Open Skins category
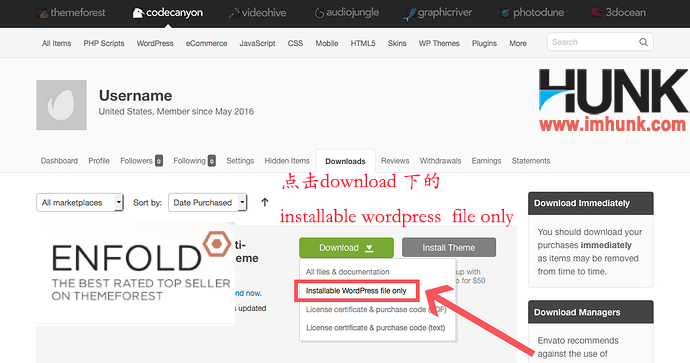The width and height of the screenshot is (690, 363). coord(397,43)
